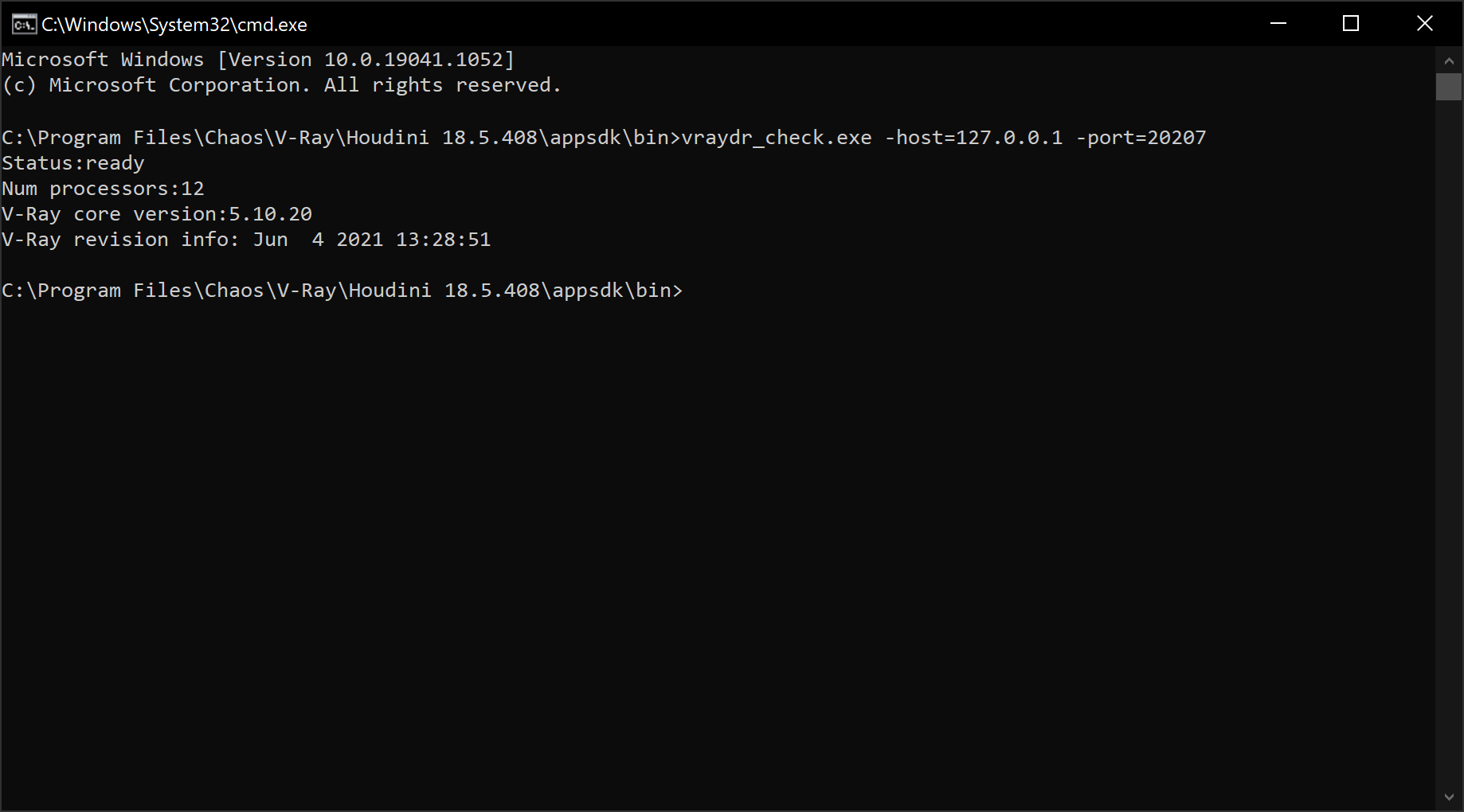
Task: Click the scrollbar down arrow
Action: (x=1449, y=797)
